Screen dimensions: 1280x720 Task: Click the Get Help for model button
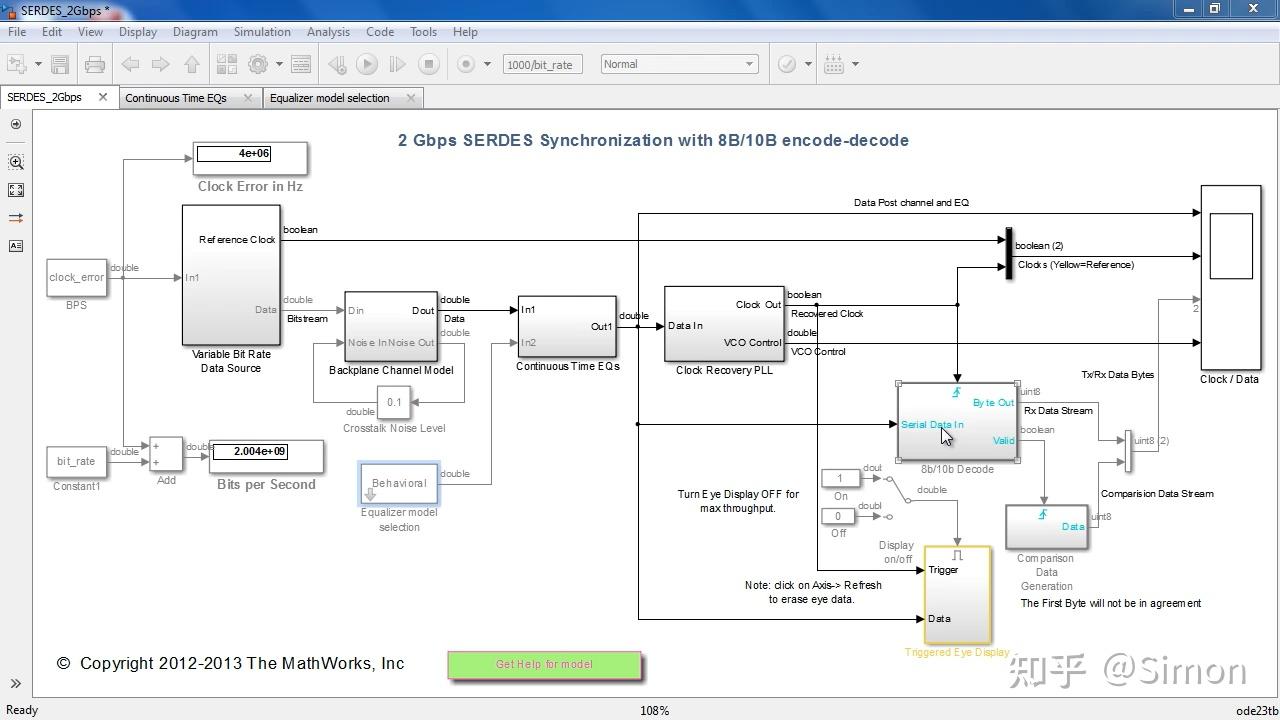click(x=544, y=664)
